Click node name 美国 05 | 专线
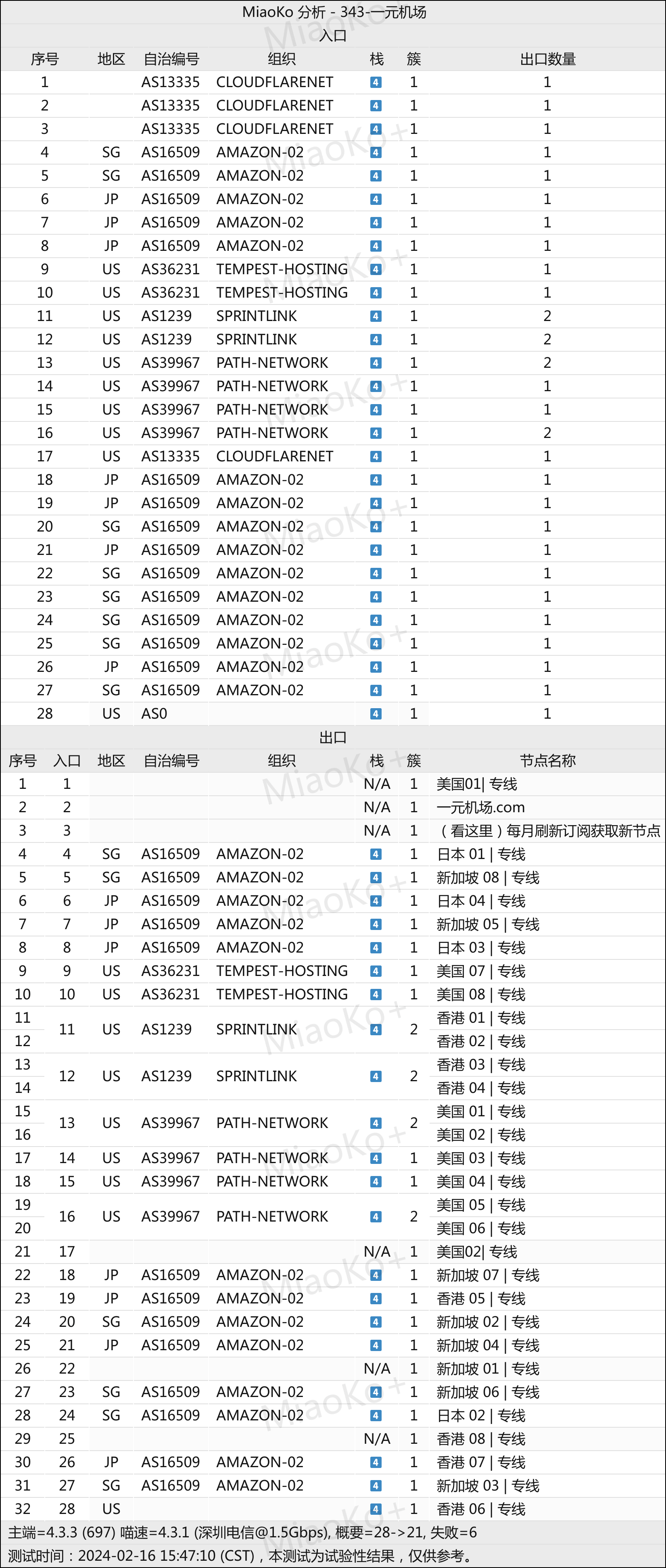666x1568 pixels. click(x=480, y=1205)
